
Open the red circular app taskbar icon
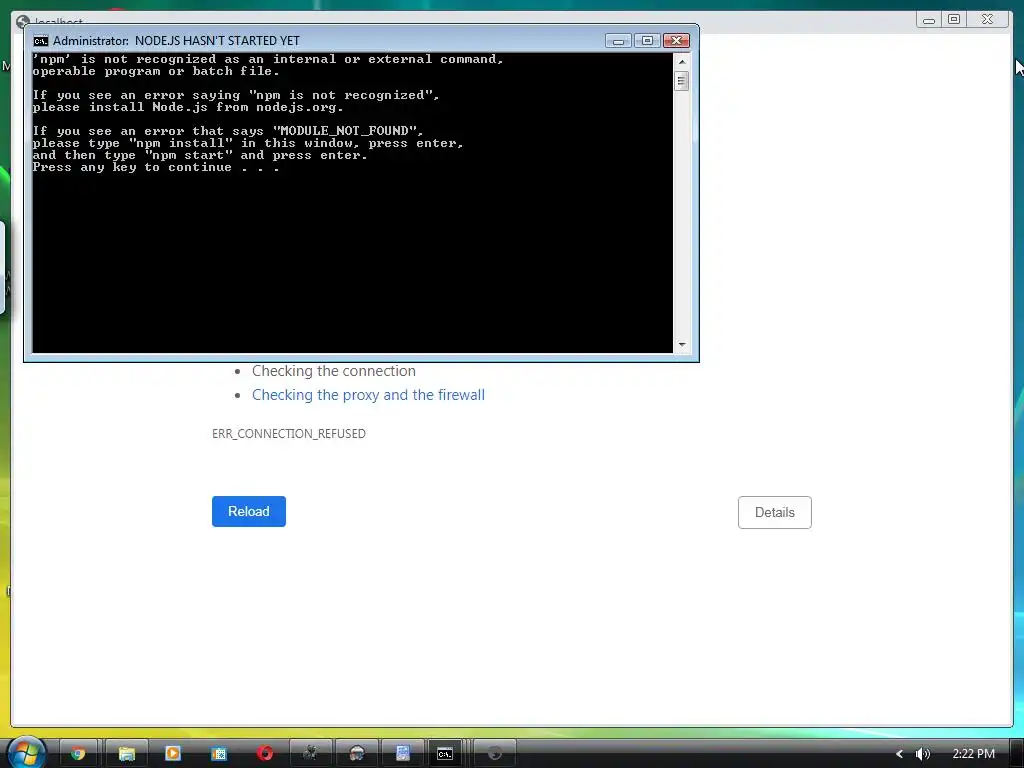point(264,753)
